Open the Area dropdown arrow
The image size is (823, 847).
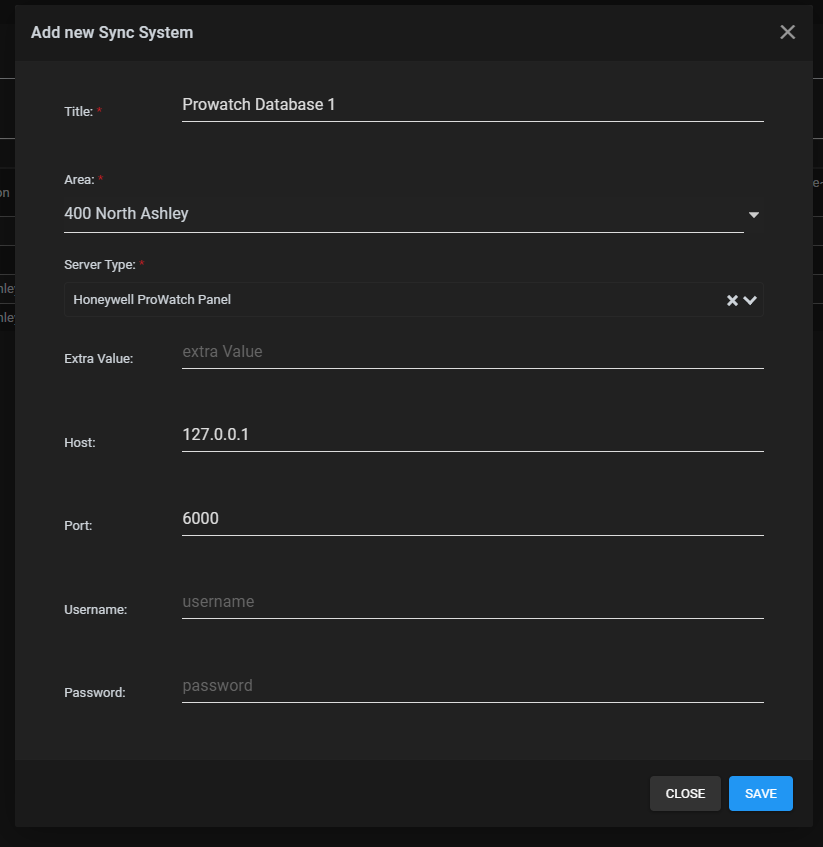click(754, 215)
